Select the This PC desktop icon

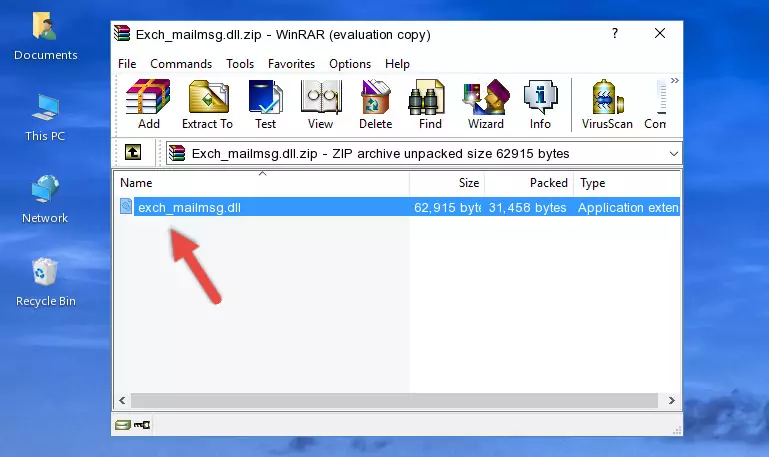pyautogui.click(x=45, y=118)
